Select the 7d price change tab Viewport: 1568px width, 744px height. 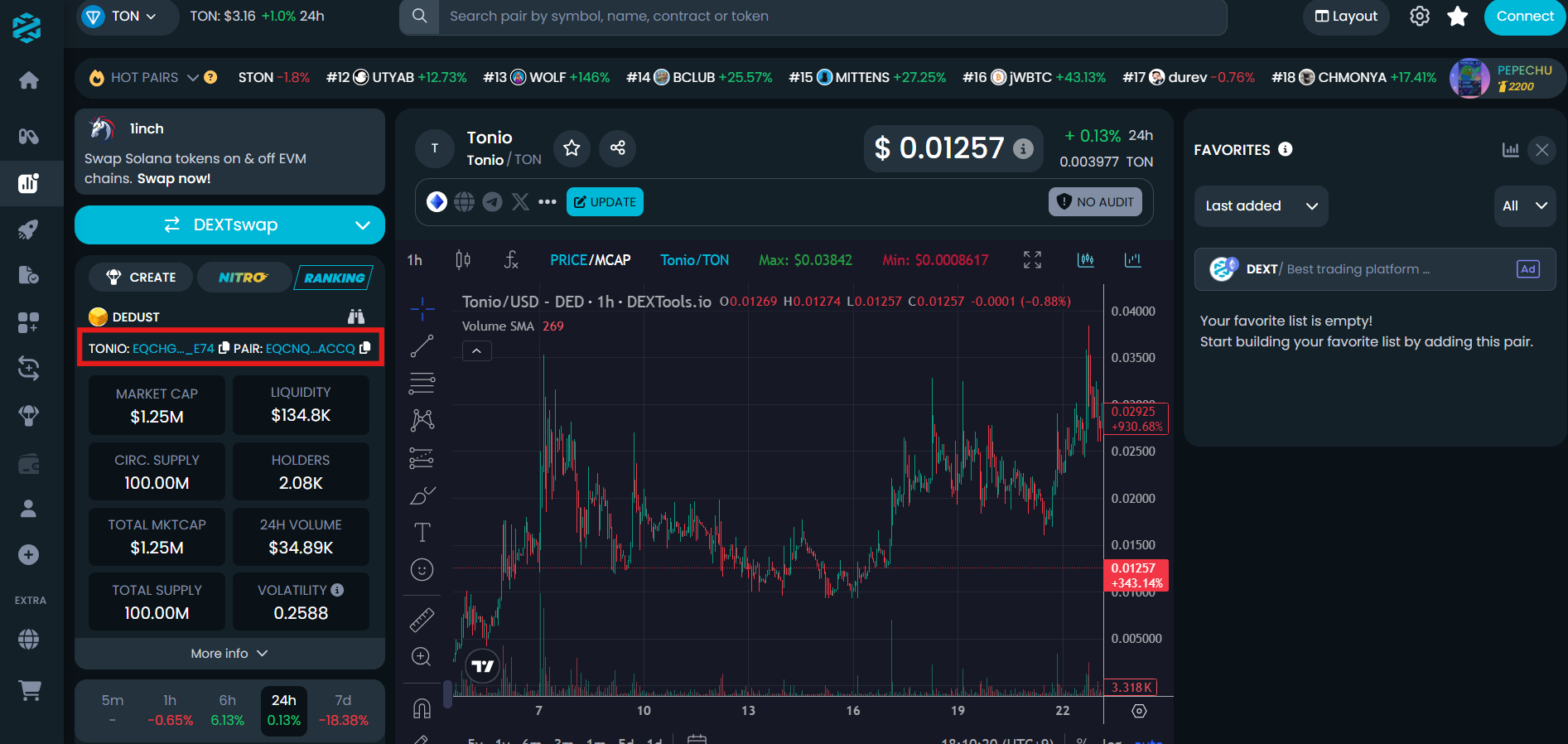[x=343, y=710]
